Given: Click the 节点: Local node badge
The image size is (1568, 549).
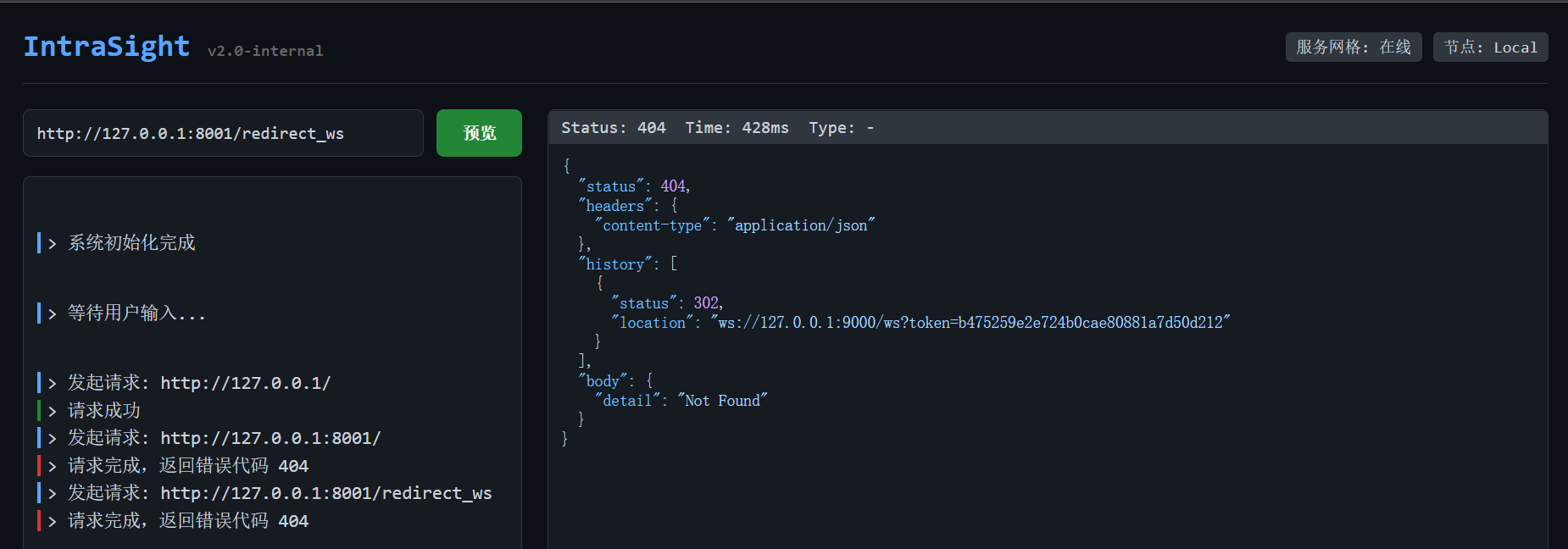Looking at the screenshot, I should tap(1490, 47).
